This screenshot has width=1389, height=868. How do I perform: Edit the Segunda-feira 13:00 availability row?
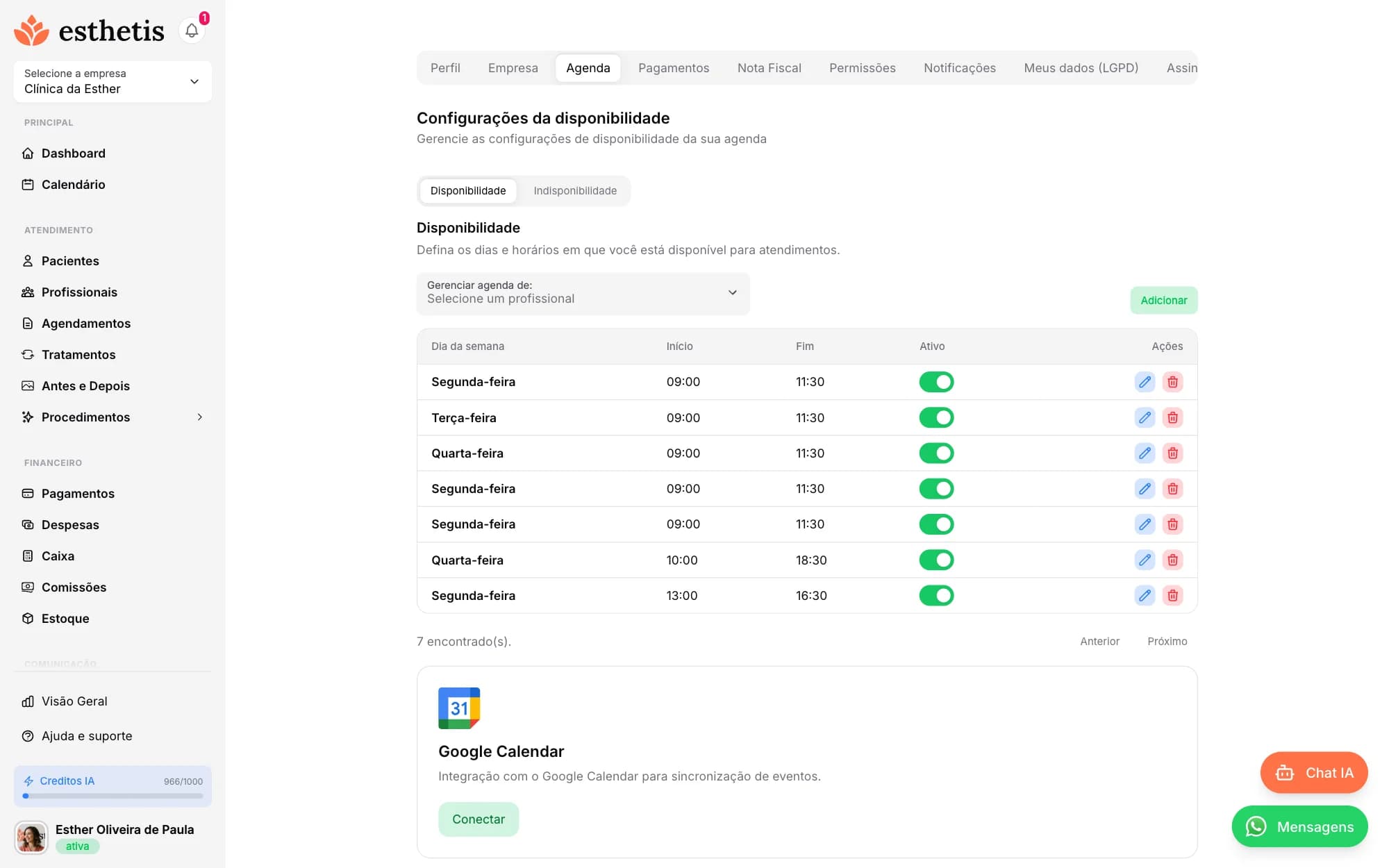(x=1145, y=595)
